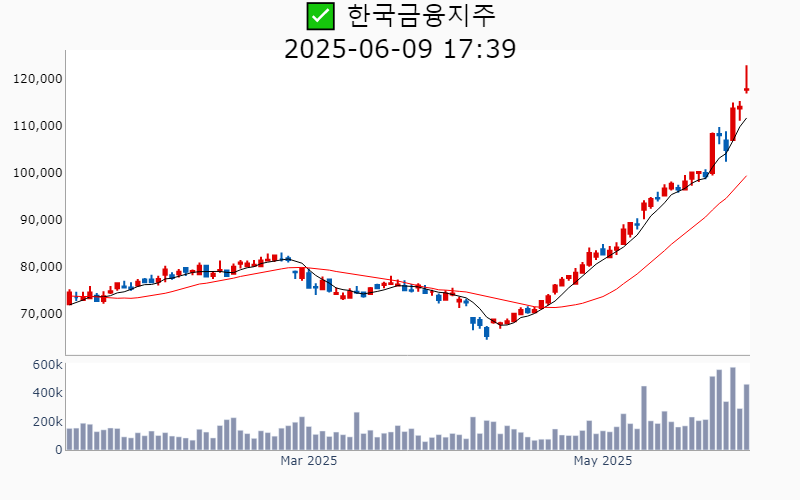
Task: Click the 600k volume axis label
Action: pyautogui.click(x=47, y=365)
